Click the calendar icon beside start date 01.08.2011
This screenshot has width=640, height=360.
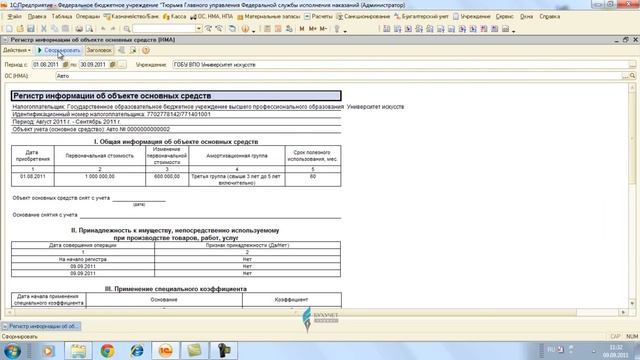point(65,64)
